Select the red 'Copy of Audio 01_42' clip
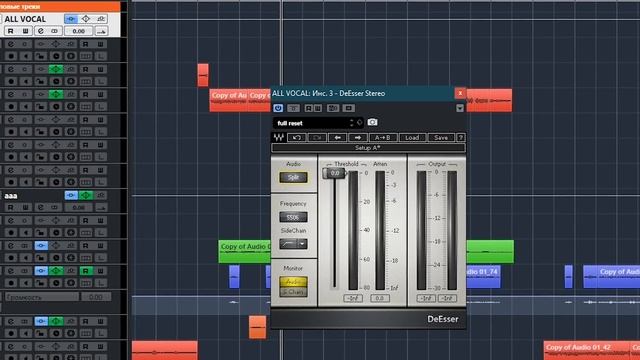Image resolution: width=640 pixels, height=360 pixels. coord(587,351)
